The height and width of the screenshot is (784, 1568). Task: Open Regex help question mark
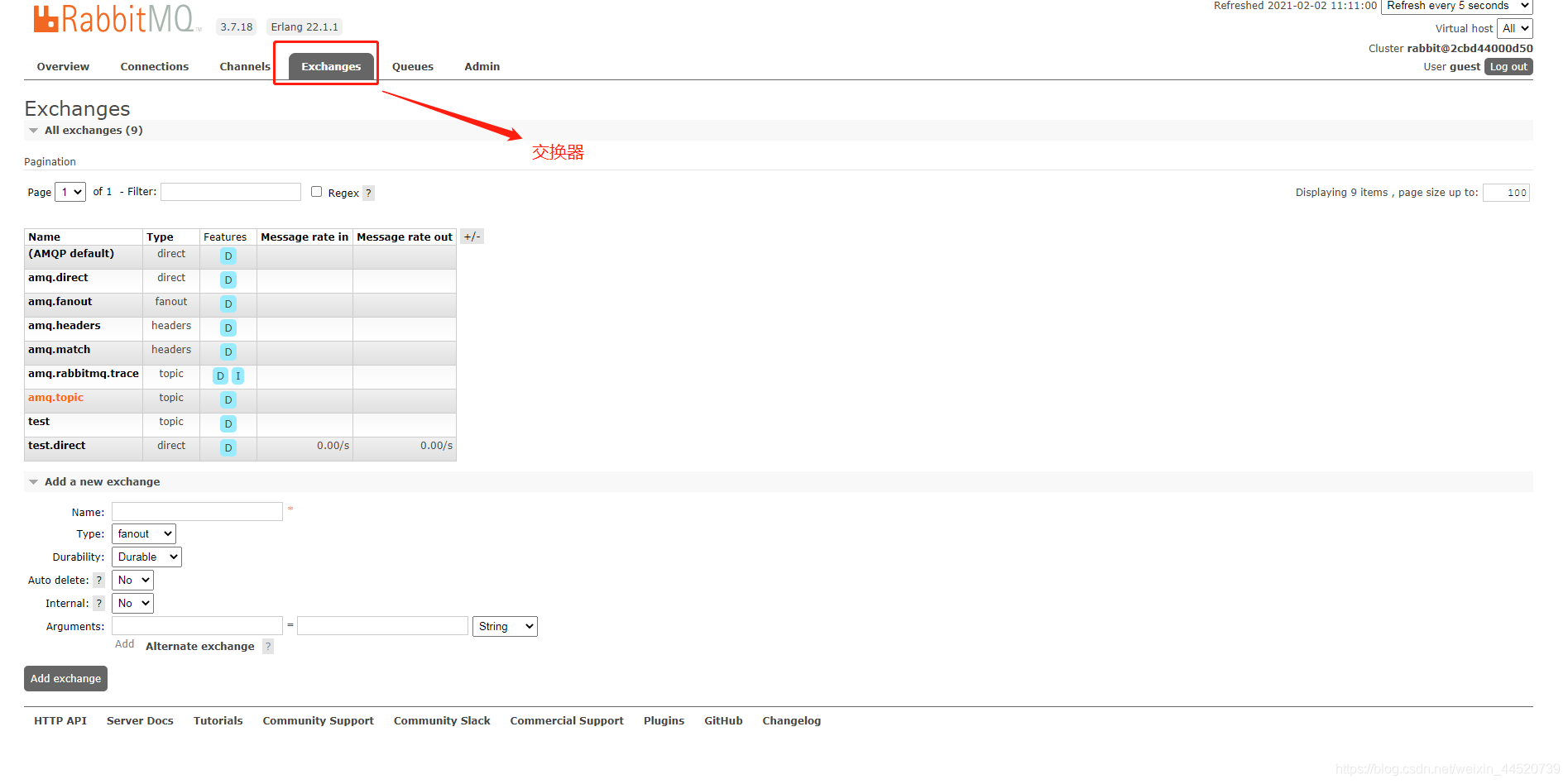click(369, 193)
